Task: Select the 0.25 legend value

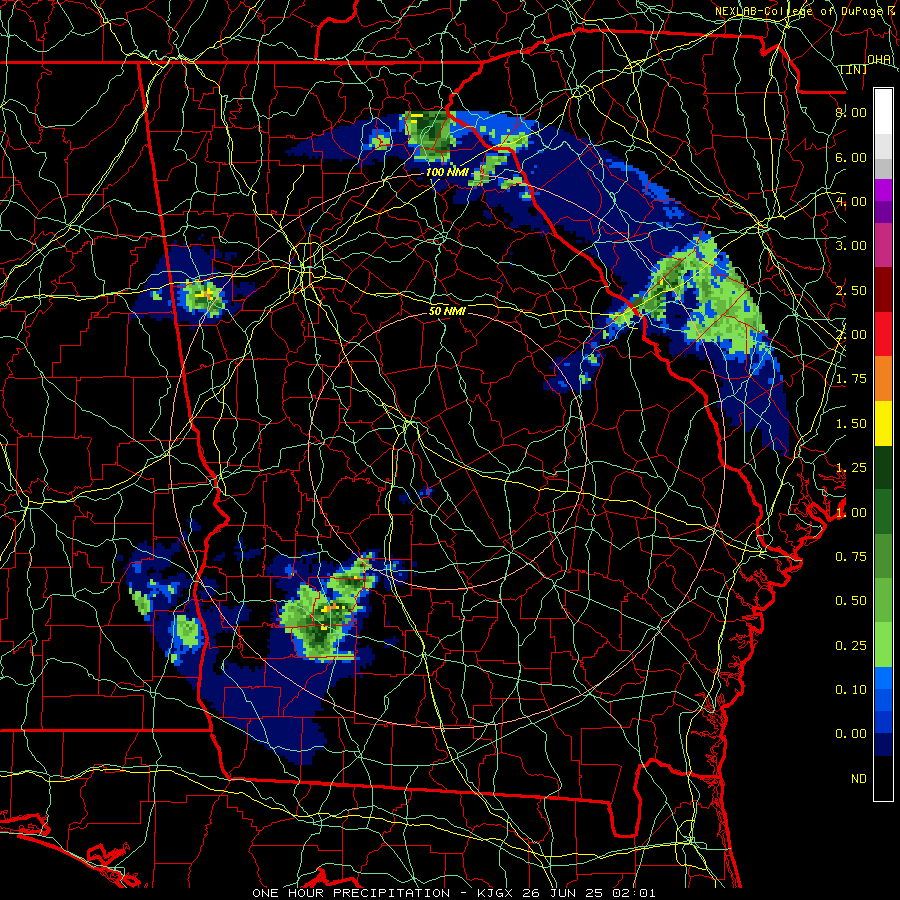Action: coord(851,645)
